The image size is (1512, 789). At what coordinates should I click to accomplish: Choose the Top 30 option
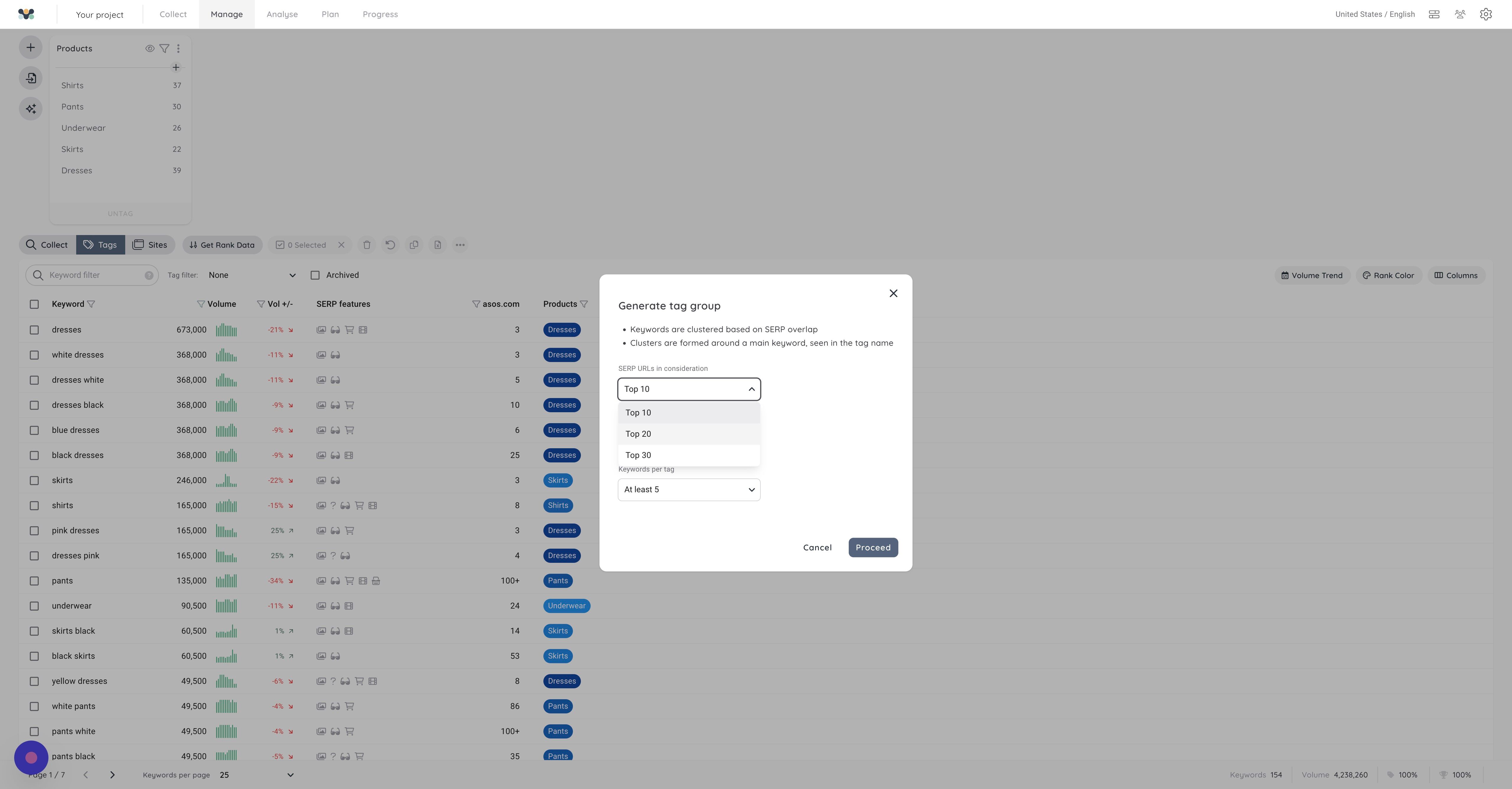coord(689,455)
